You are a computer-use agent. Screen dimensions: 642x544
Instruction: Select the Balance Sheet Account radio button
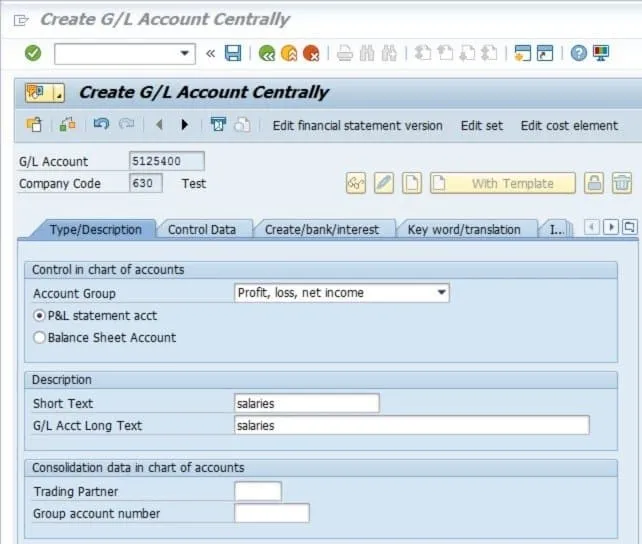tap(40, 338)
